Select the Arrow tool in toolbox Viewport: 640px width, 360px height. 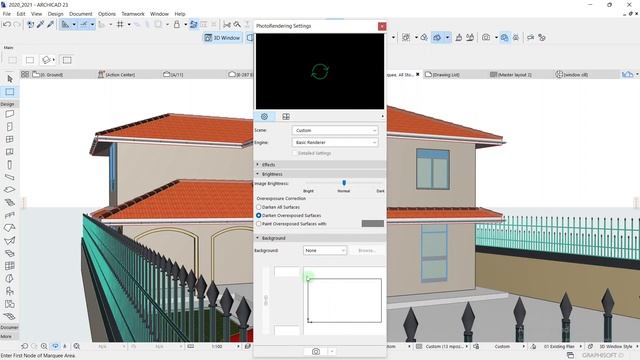[x=10, y=79]
